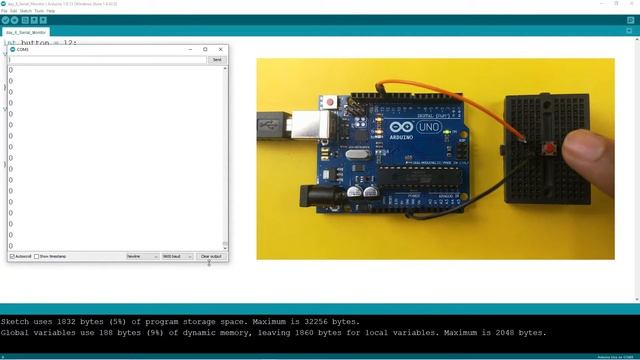Click the Save sketch icon
This screenshot has width=640, height=360.
pyautogui.click(x=43, y=20)
